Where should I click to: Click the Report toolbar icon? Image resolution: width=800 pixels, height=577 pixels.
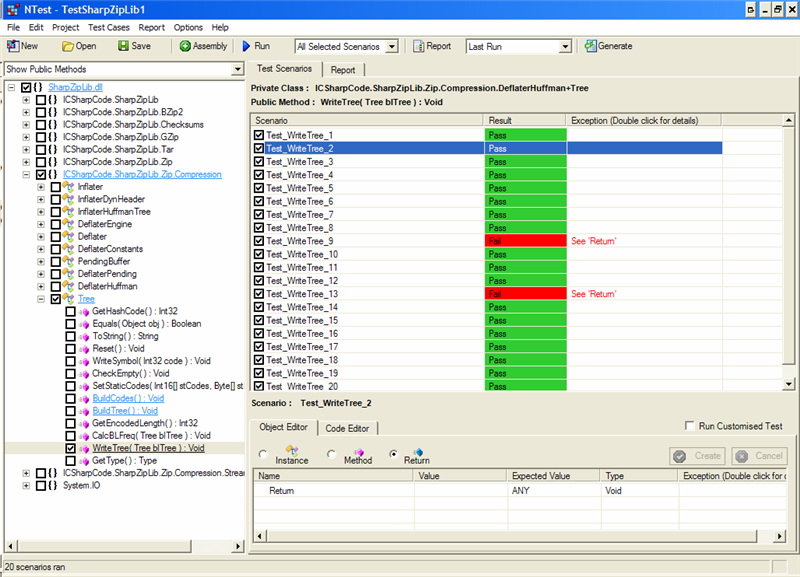point(418,46)
